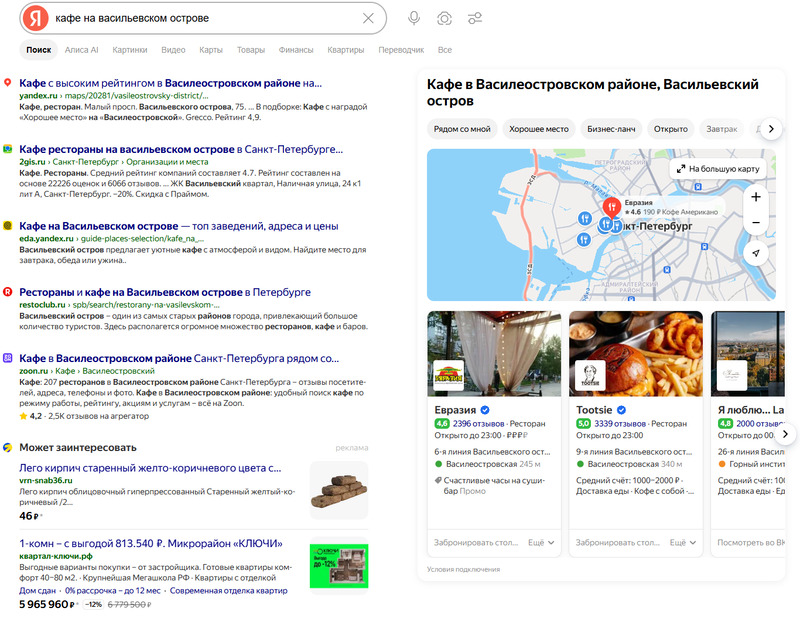Image resolution: width=800 pixels, height=625 pixels.
Task: Open result Кафе с высоким рейтингом
Action: coord(170,83)
